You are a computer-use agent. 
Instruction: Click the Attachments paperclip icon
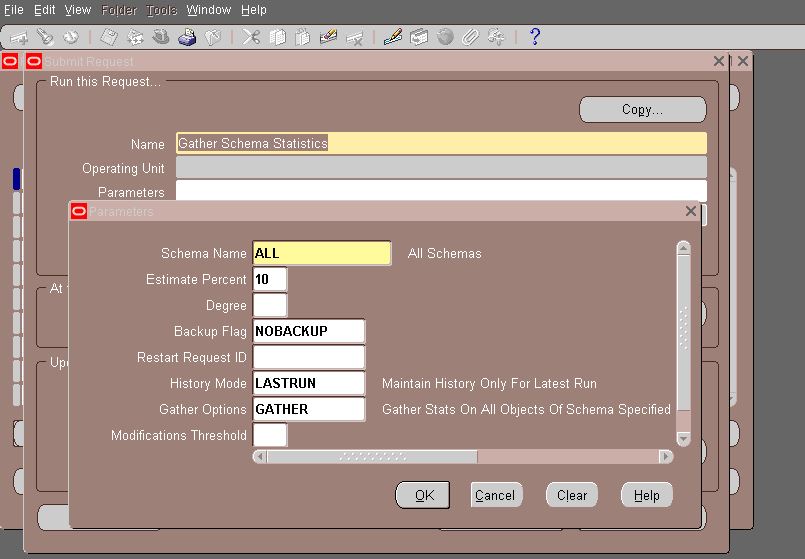point(470,37)
